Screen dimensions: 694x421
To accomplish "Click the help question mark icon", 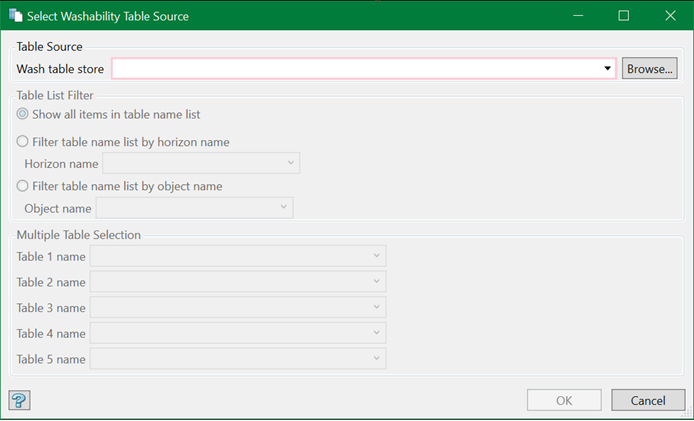I will [19, 400].
